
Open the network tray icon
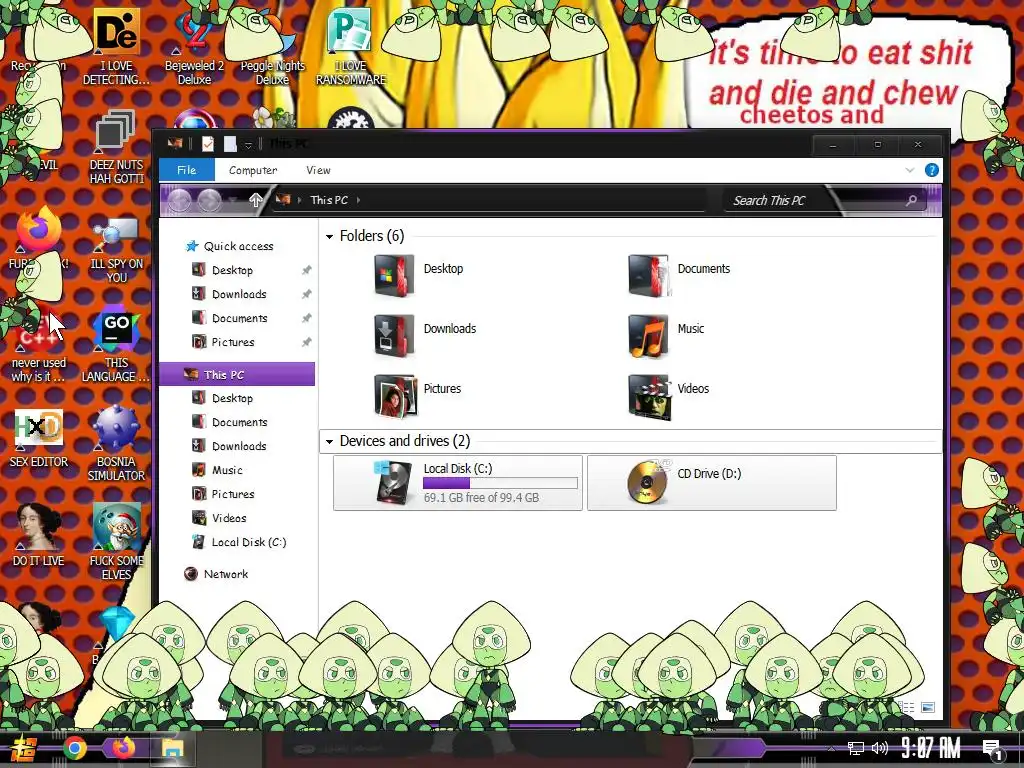(855, 748)
